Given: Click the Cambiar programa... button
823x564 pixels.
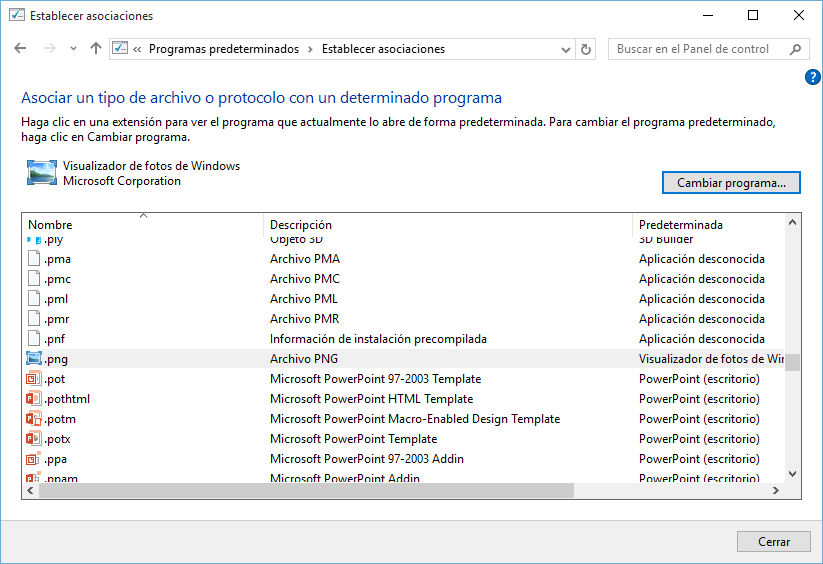Looking at the screenshot, I should pos(731,183).
